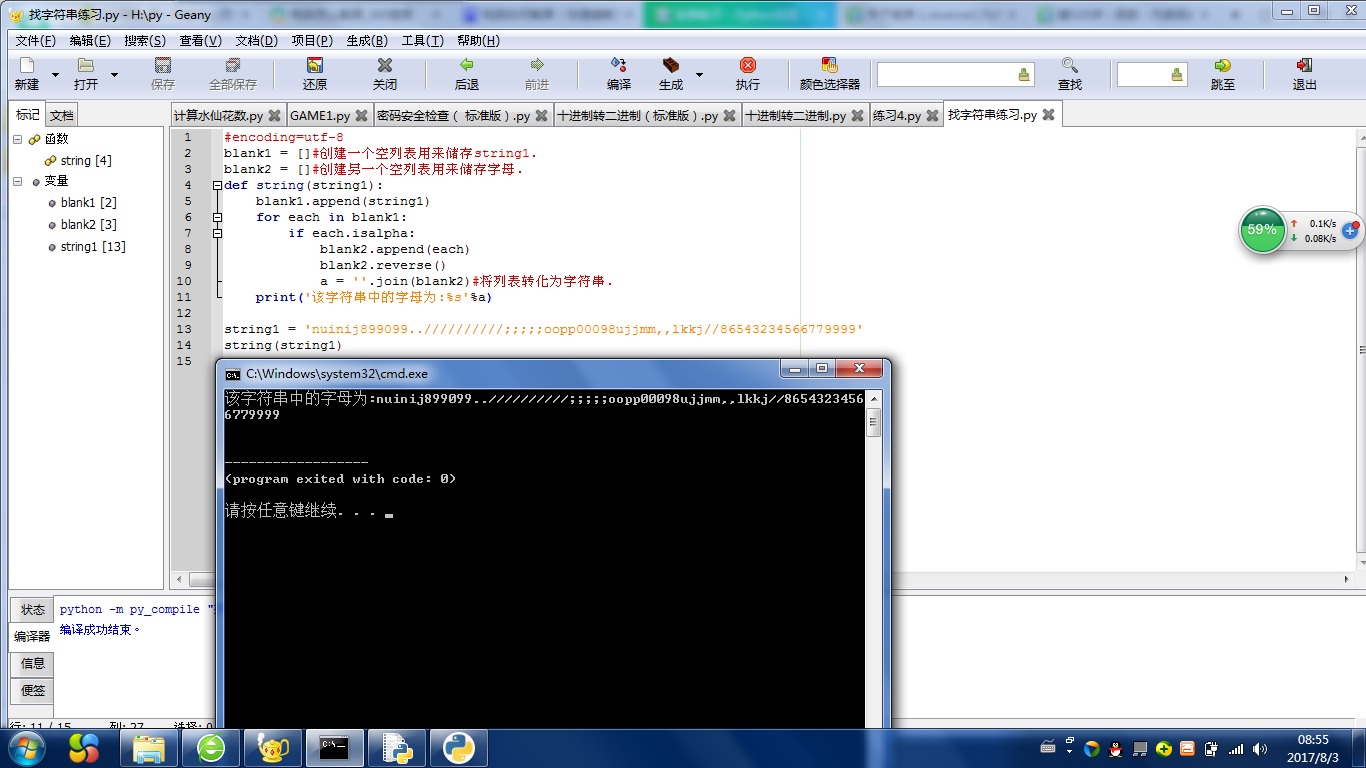The height and width of the screenshot is (768, 1366).
Task: Select blank2 [3] in symbol tree
Action: click(x=88, y=225)
